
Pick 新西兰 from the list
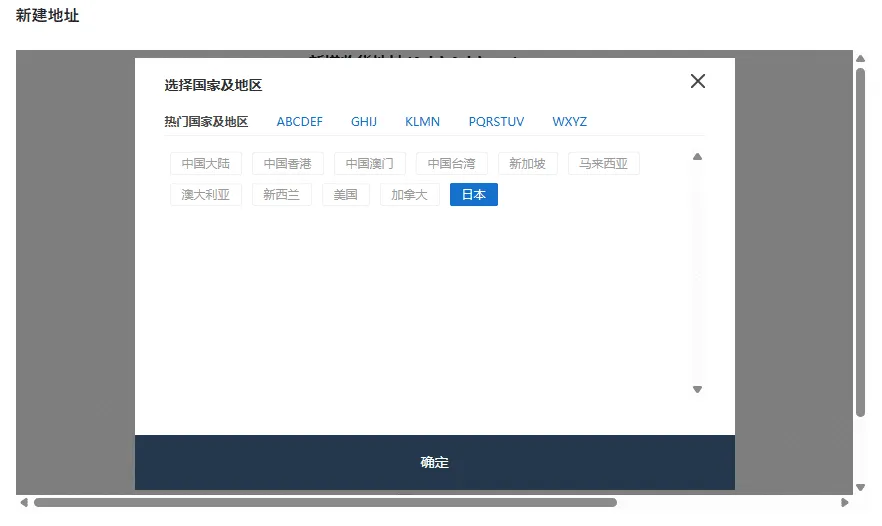(x=281, y=195)
